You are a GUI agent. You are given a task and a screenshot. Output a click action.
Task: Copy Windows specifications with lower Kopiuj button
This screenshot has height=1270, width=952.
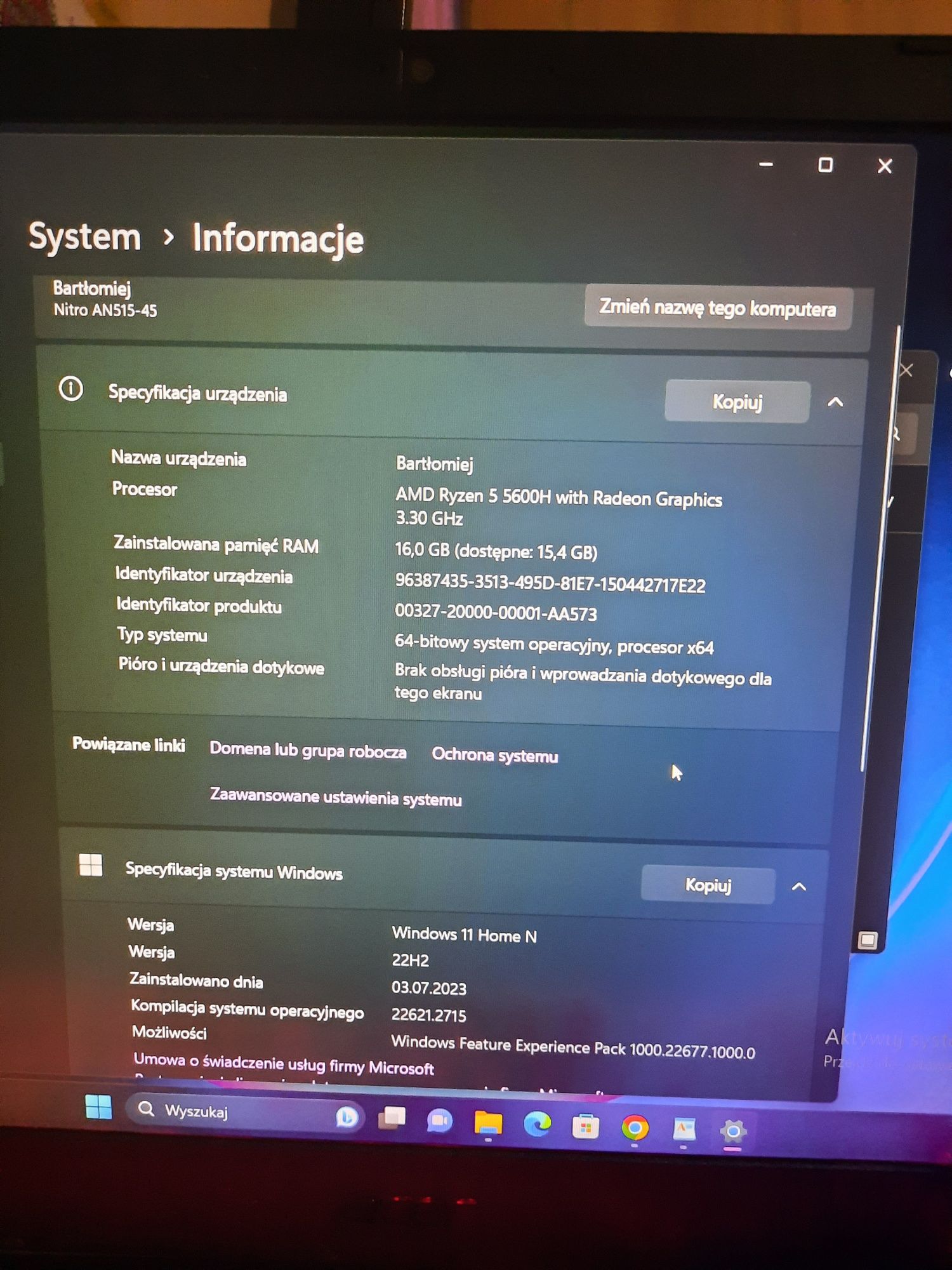(x=708, y=885)
